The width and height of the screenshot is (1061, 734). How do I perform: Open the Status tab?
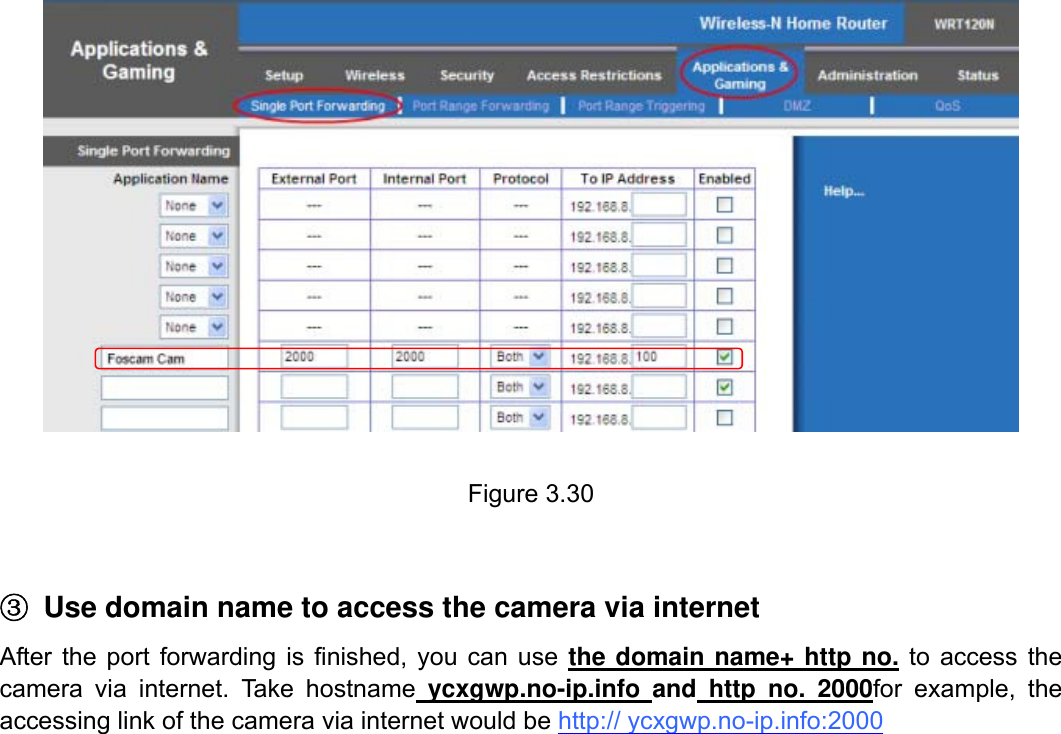pyautogui.click(x=977, y=75)
